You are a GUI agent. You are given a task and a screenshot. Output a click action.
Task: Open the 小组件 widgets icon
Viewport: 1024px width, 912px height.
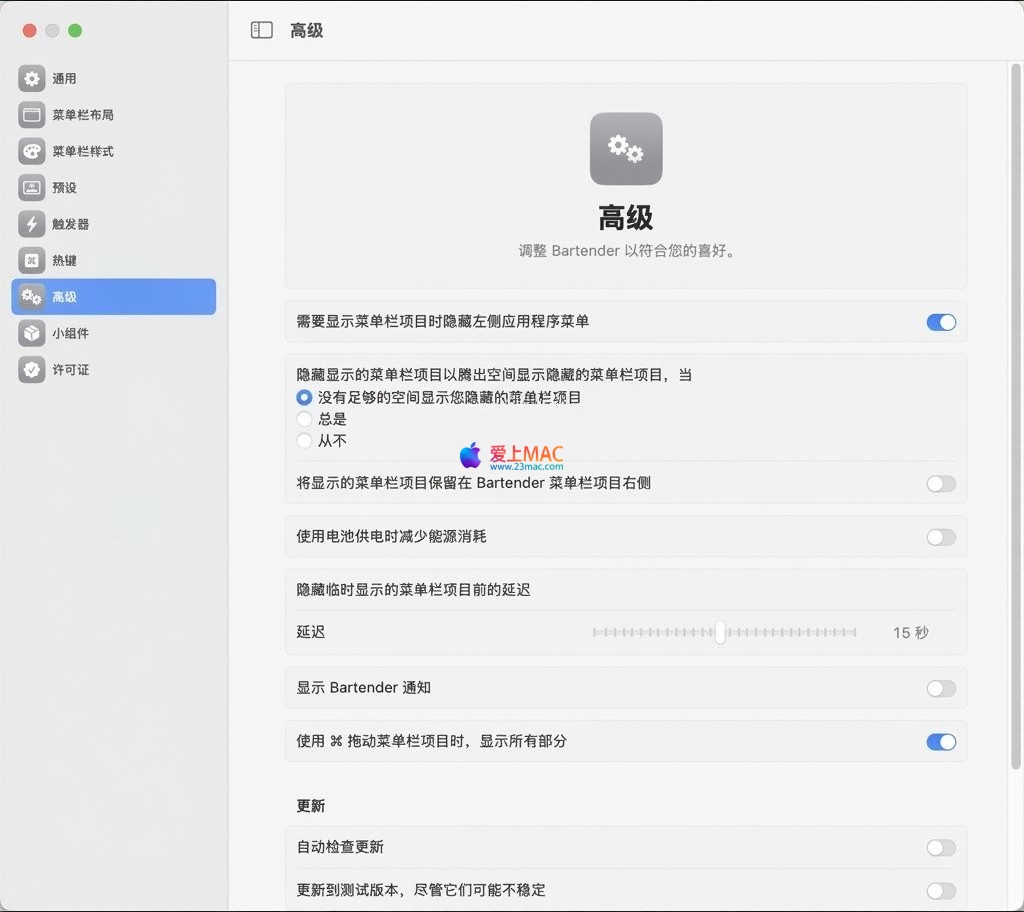pos(32,333)
